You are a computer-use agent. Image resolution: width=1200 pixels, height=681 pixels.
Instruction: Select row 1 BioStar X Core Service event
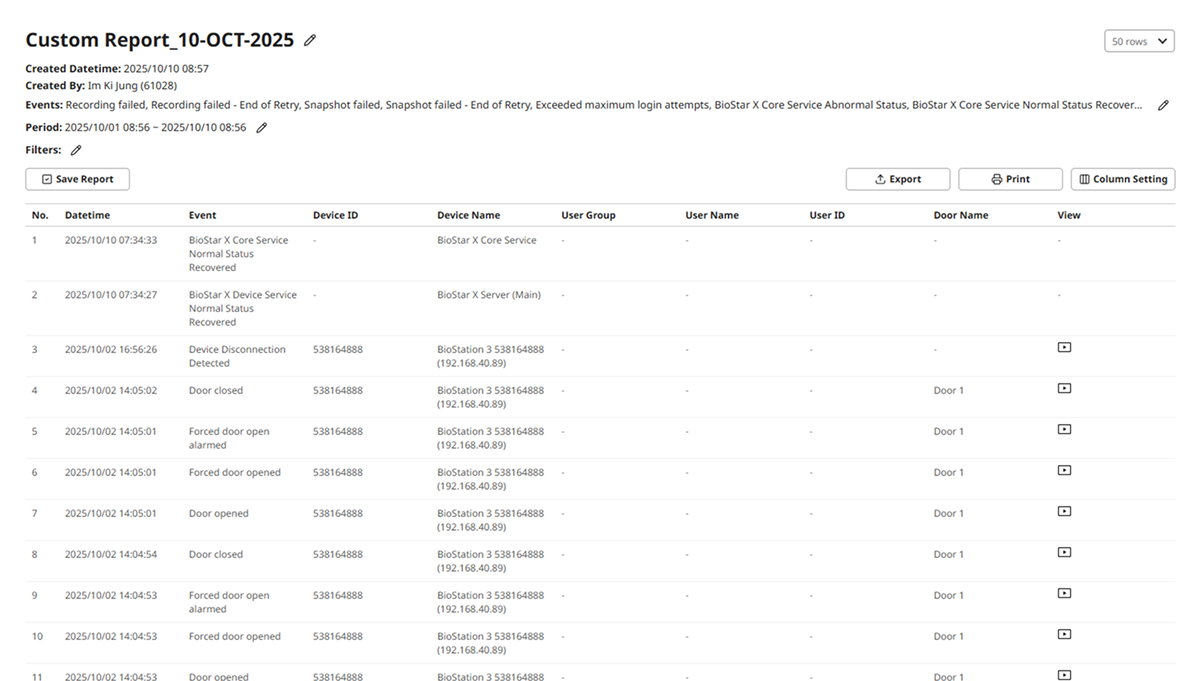coord(238,254)
